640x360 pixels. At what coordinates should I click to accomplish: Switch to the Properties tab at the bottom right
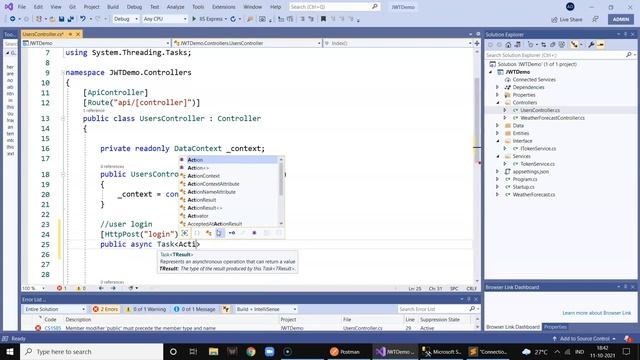point(555,327)
